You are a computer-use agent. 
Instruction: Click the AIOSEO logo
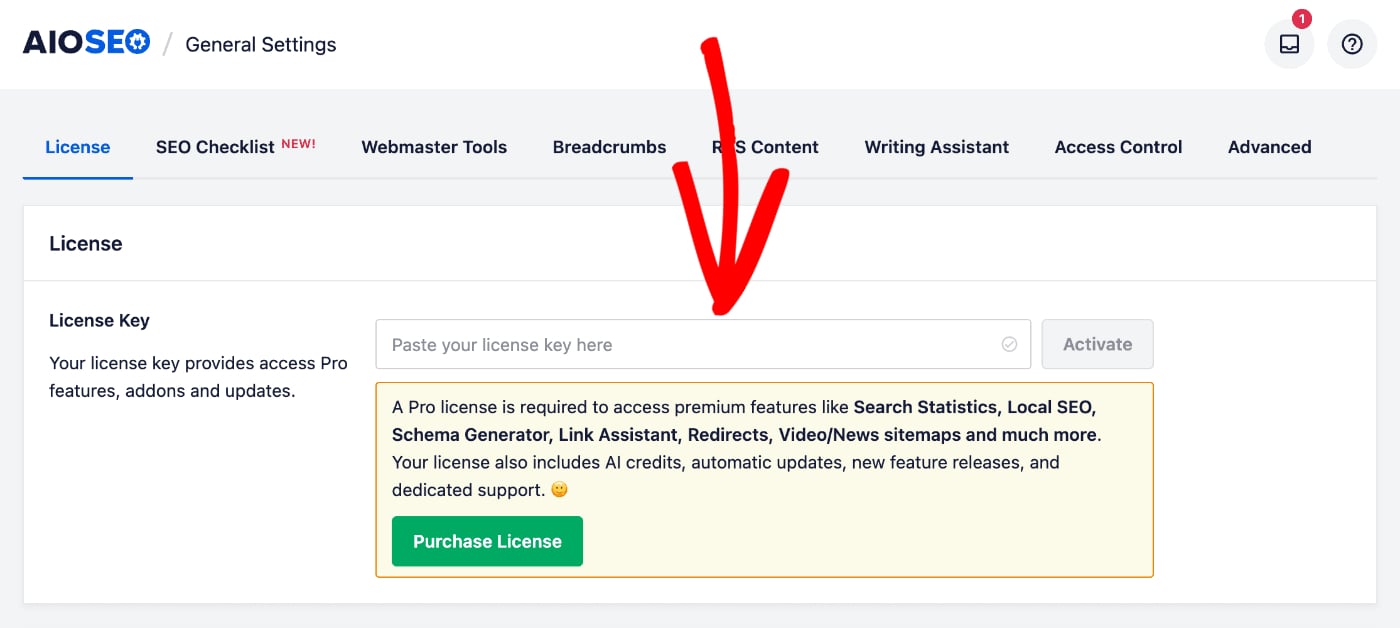click(x=85, y=41)
